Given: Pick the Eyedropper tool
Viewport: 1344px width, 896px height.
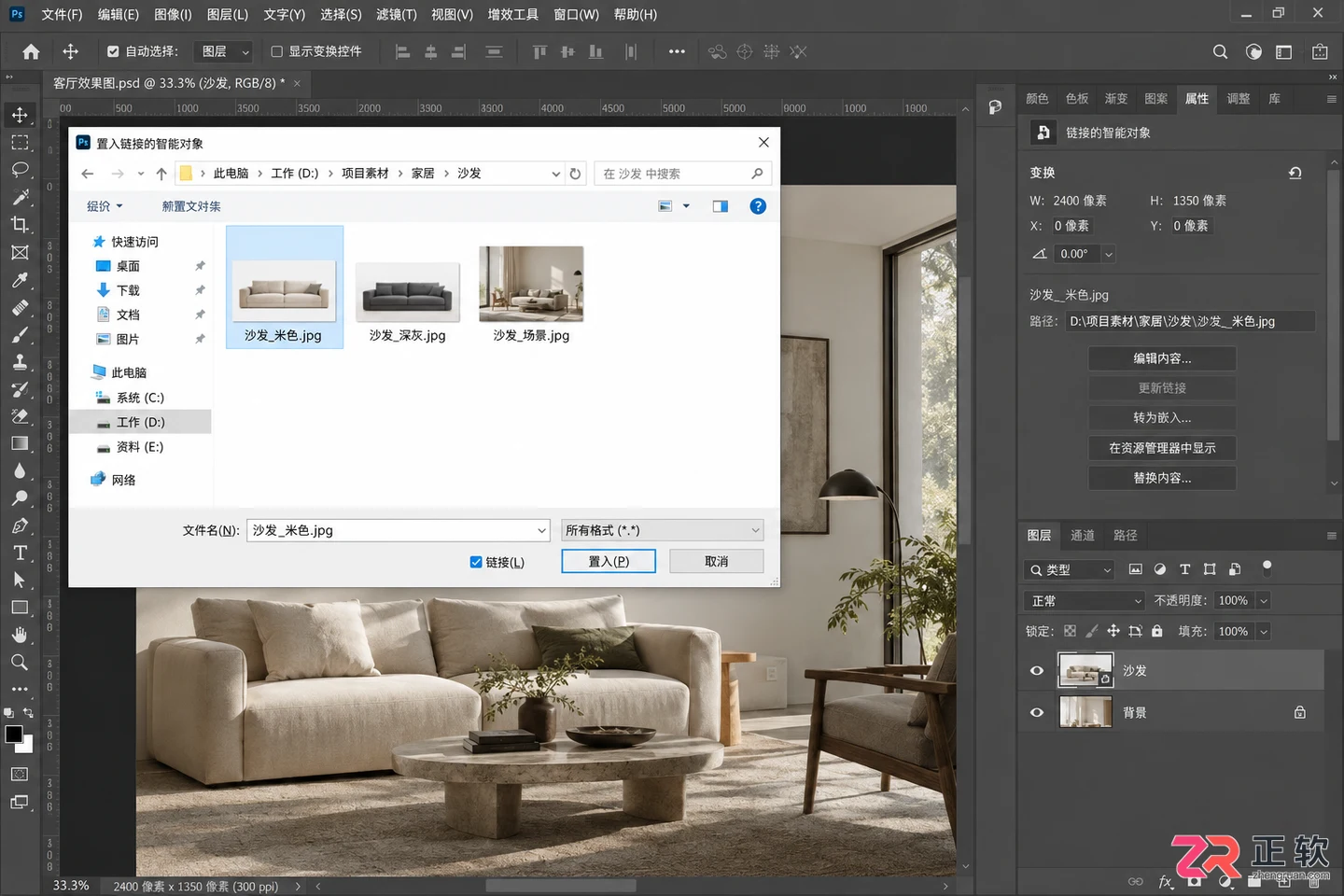Looking at the screenshot, I should [20, 280].
